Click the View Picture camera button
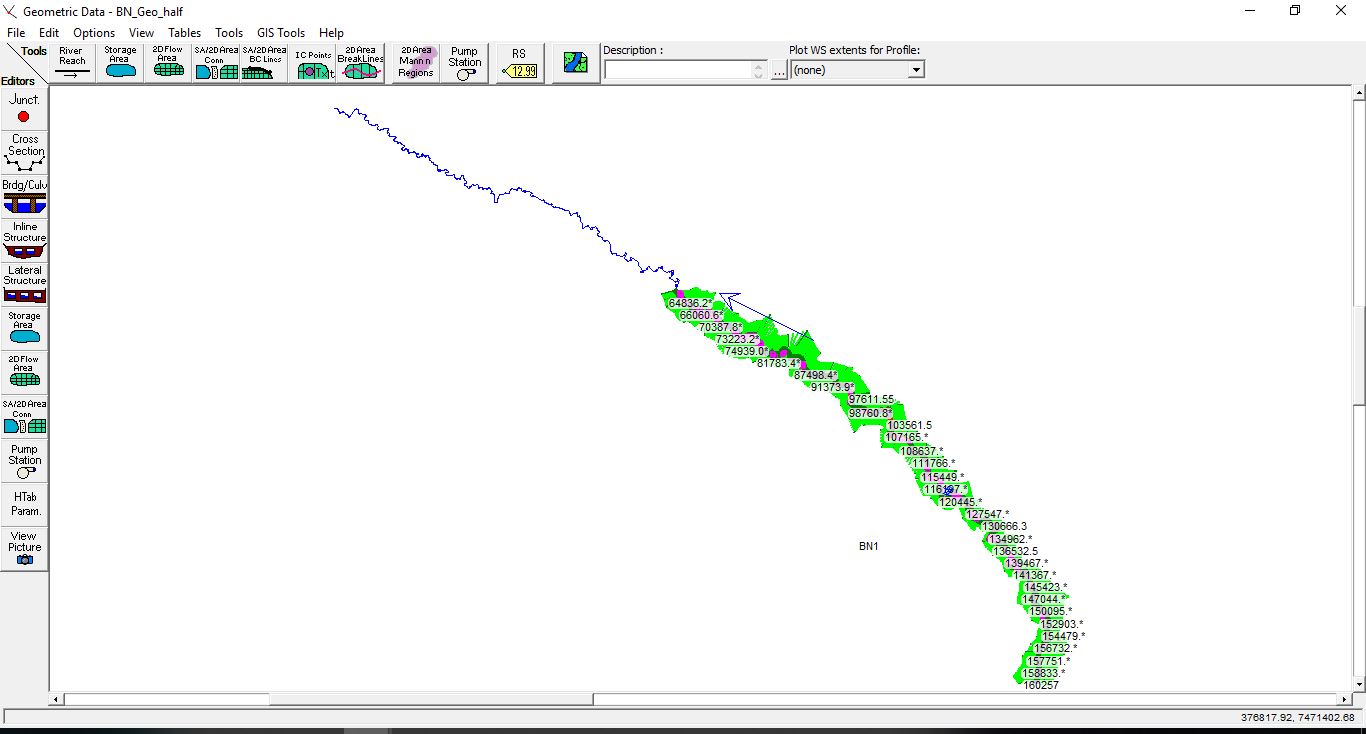The width and height of the screenshot is (1366, 734). click(24, 548)
